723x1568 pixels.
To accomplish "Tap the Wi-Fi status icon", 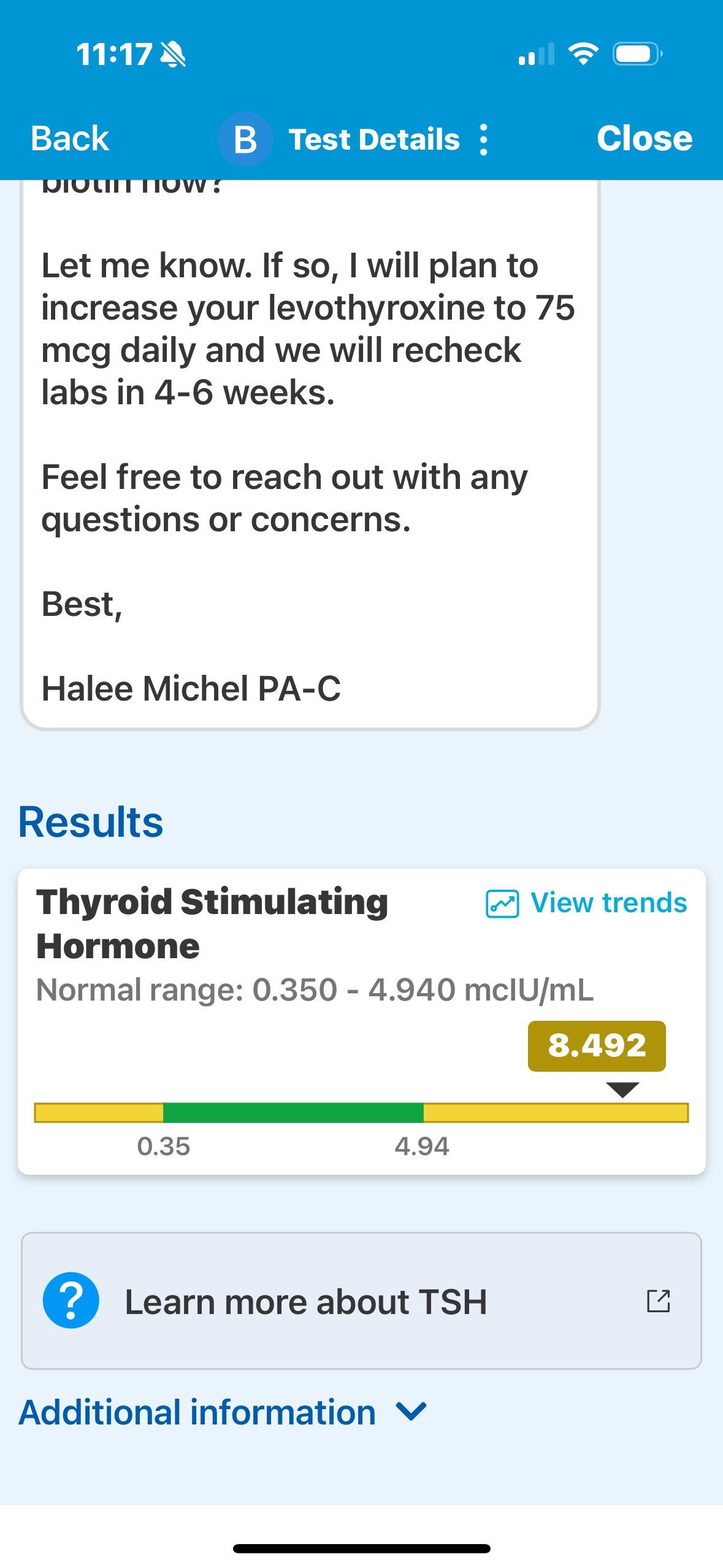I will click(583, 54).
